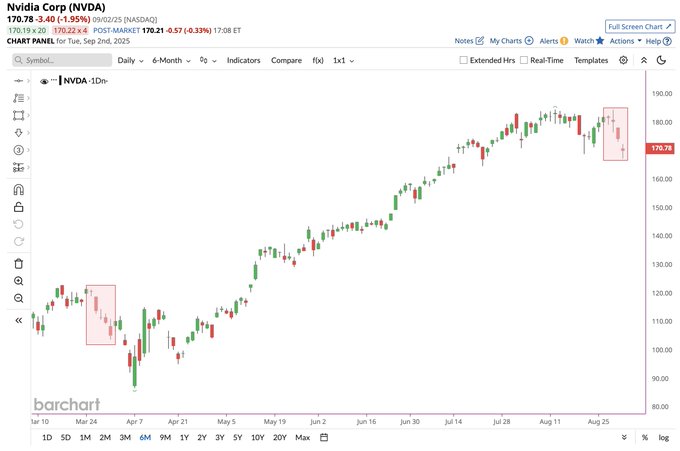
Task: Open the f(x) expressions menu
Action: [x=318, y=60]
